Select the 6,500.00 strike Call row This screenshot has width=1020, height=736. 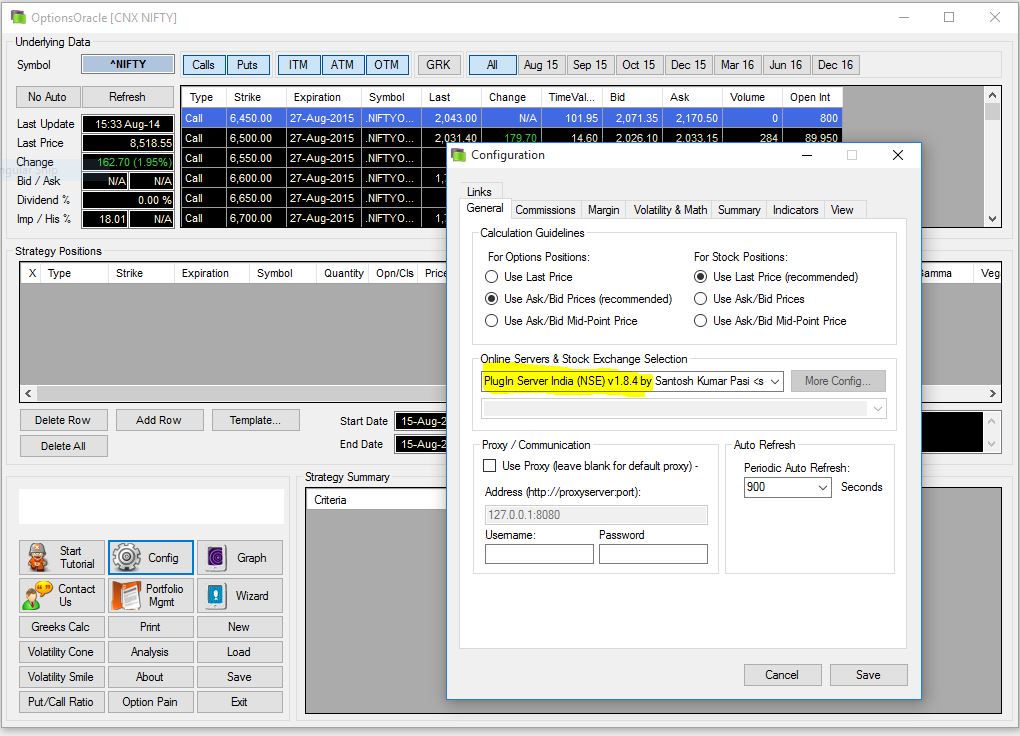point(511,138)
